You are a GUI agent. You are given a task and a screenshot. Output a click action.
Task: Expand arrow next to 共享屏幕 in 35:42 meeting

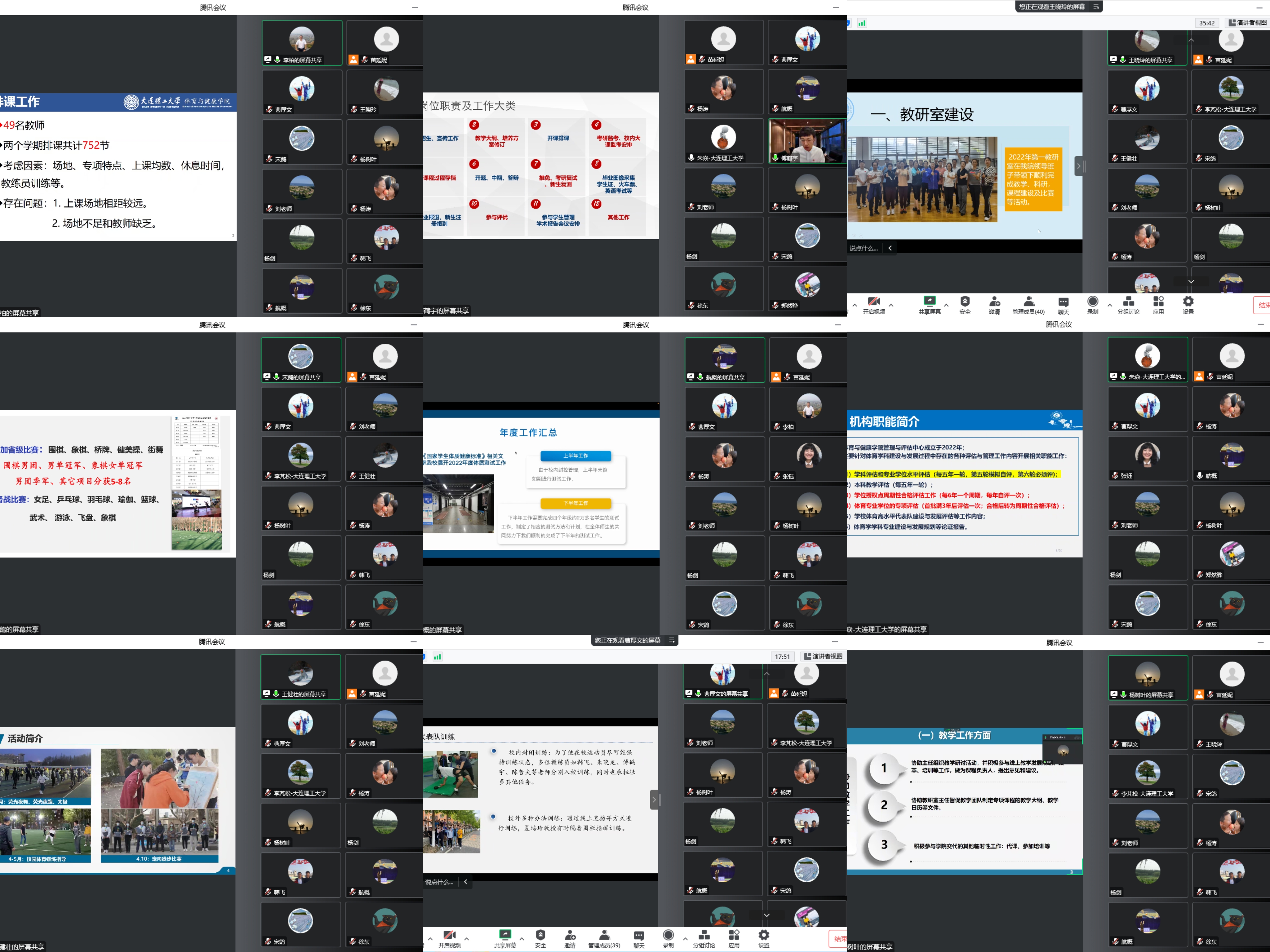tap(946, 305)
